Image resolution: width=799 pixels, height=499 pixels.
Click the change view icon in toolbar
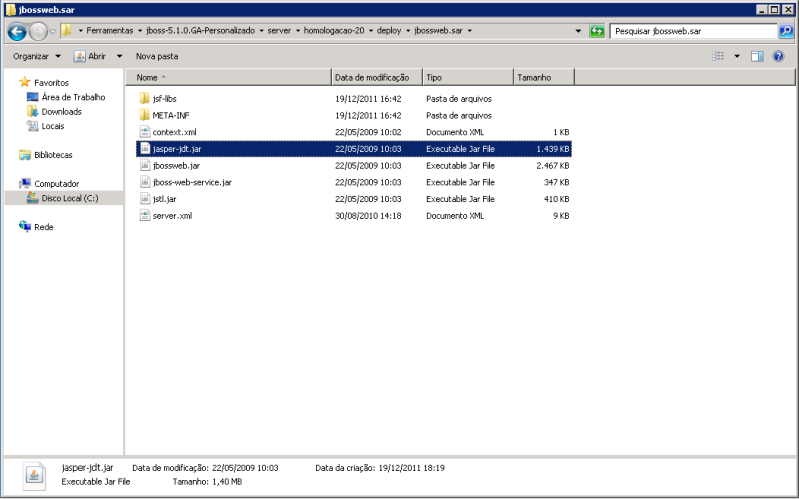coord(718,57)
